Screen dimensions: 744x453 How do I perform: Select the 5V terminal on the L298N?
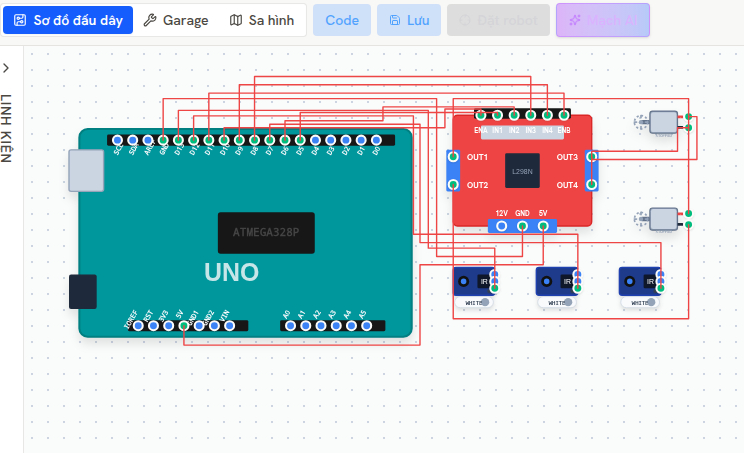coord(543,226)
